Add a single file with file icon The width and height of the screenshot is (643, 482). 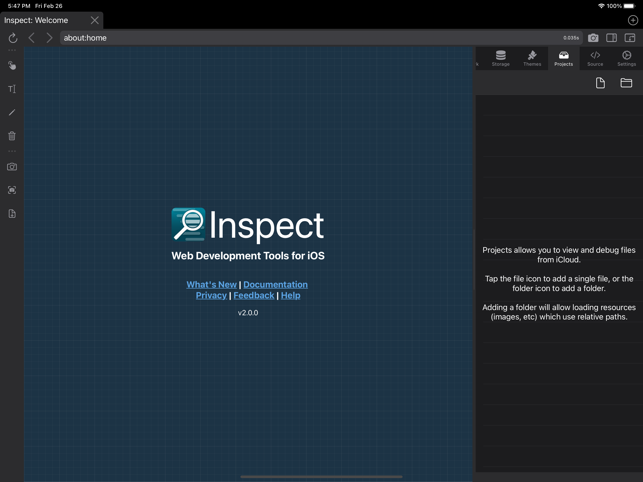(600, 83)
